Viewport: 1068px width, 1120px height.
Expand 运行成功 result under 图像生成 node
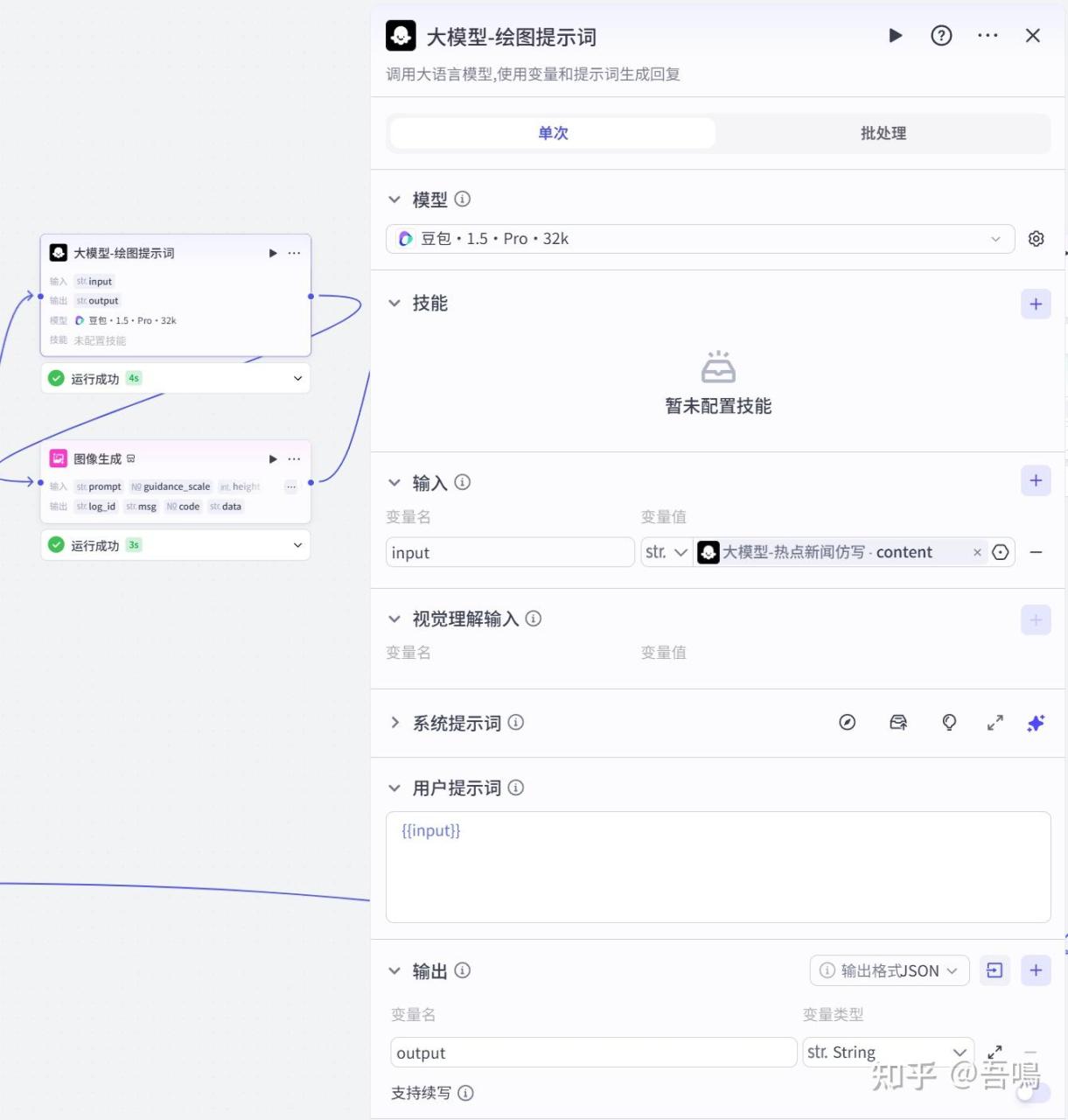[x=297, y=545]
